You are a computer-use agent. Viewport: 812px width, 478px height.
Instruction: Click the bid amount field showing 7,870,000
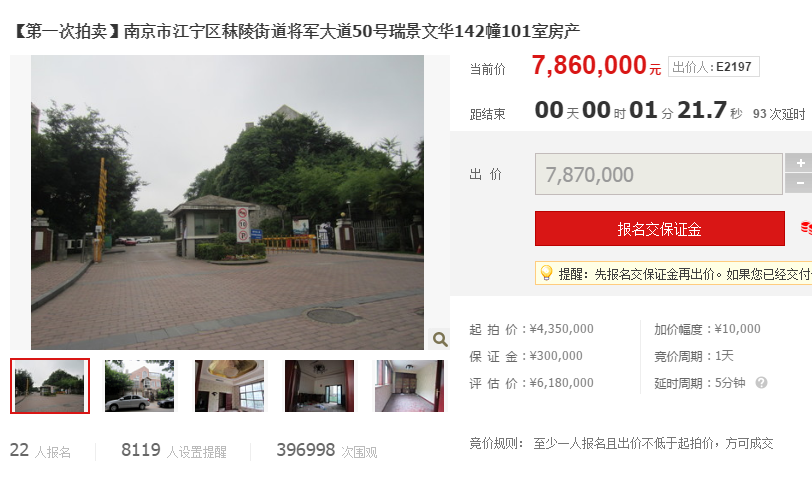click(659, 174)
